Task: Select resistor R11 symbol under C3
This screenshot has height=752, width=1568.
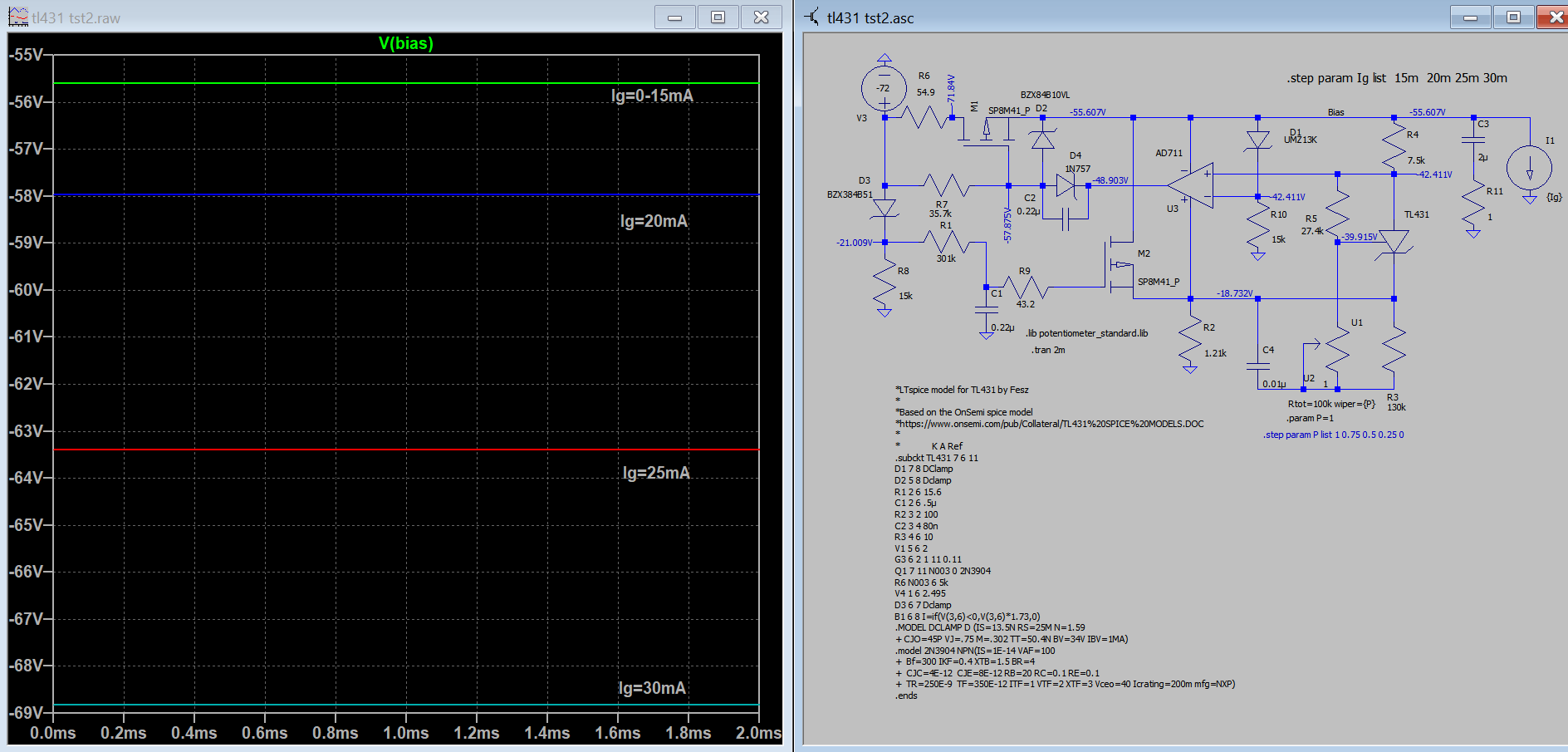Action: click(1473, 204)
